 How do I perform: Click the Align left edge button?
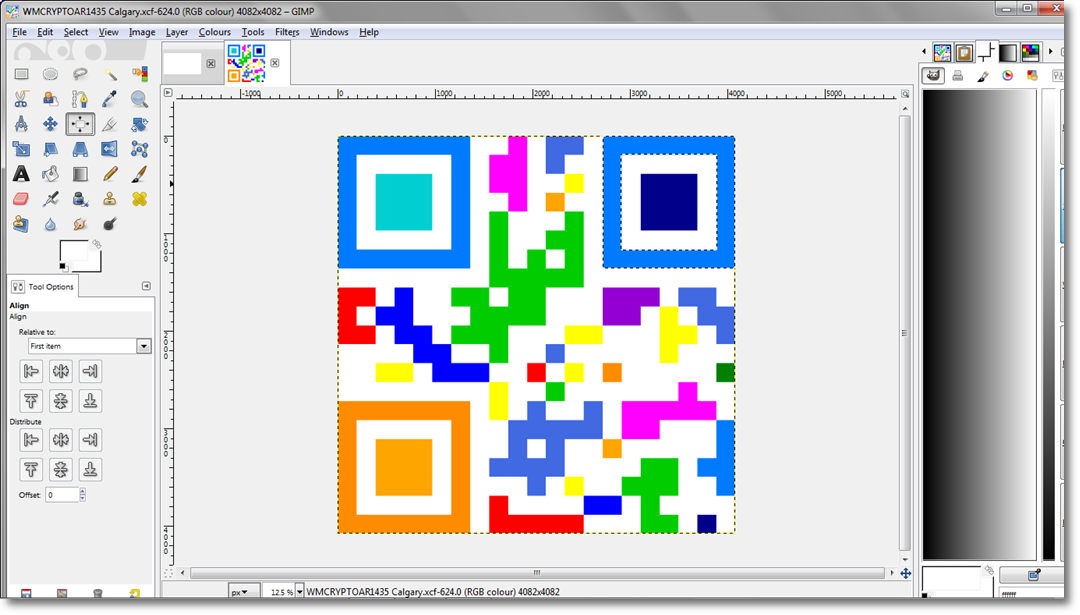coord(31,371)
